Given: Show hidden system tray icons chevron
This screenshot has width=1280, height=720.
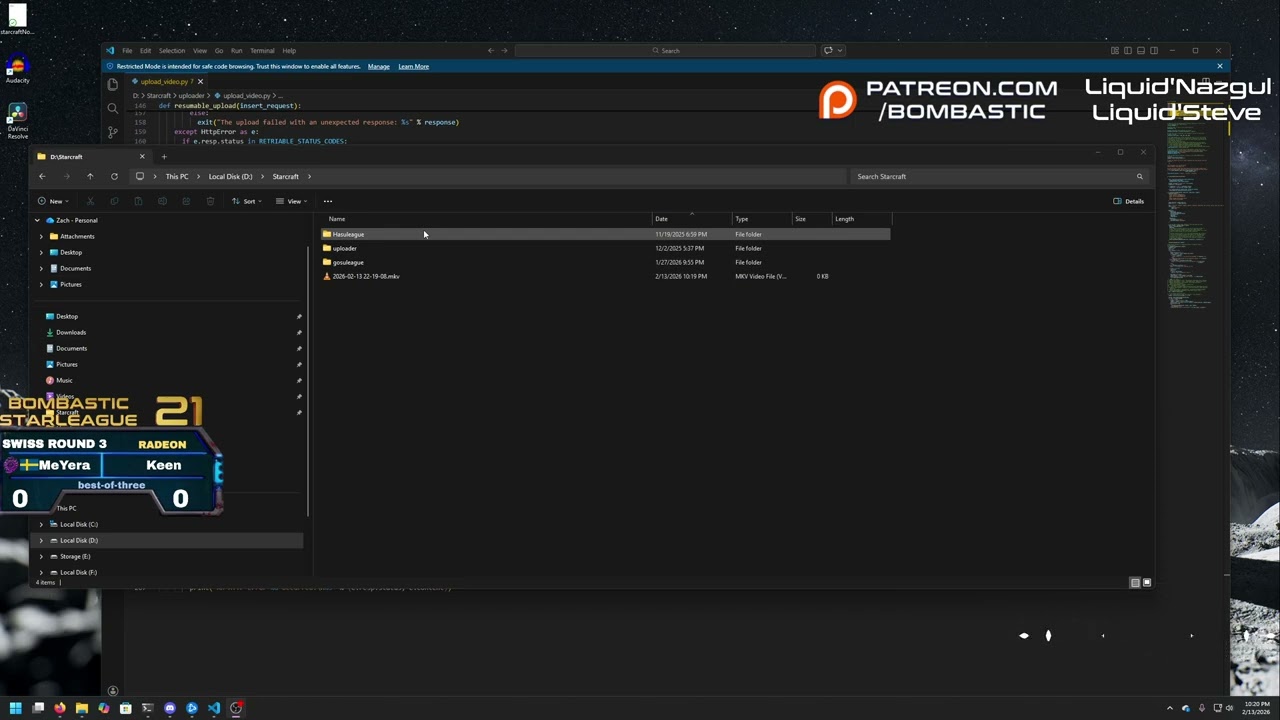Looking at the screenshot, I should pyautogui.click(x=1169, y=708).
